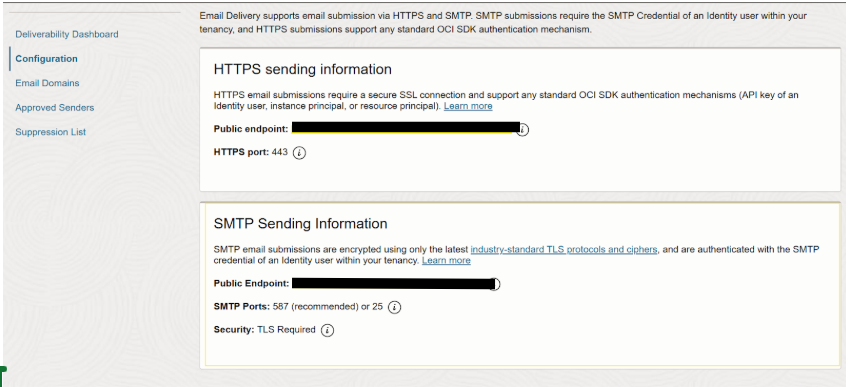Navigate to Suppression List
The image size is (850, 387).
tap(50, 132)
